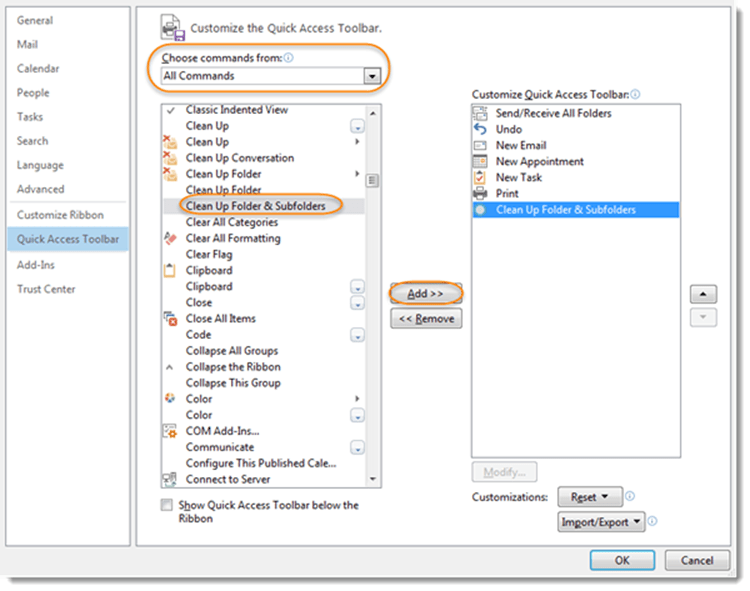The width and height of the screenshot is (750, 591).
Task: Open the Mail options category
Action: pyautogui.click(x=28, y=45)
